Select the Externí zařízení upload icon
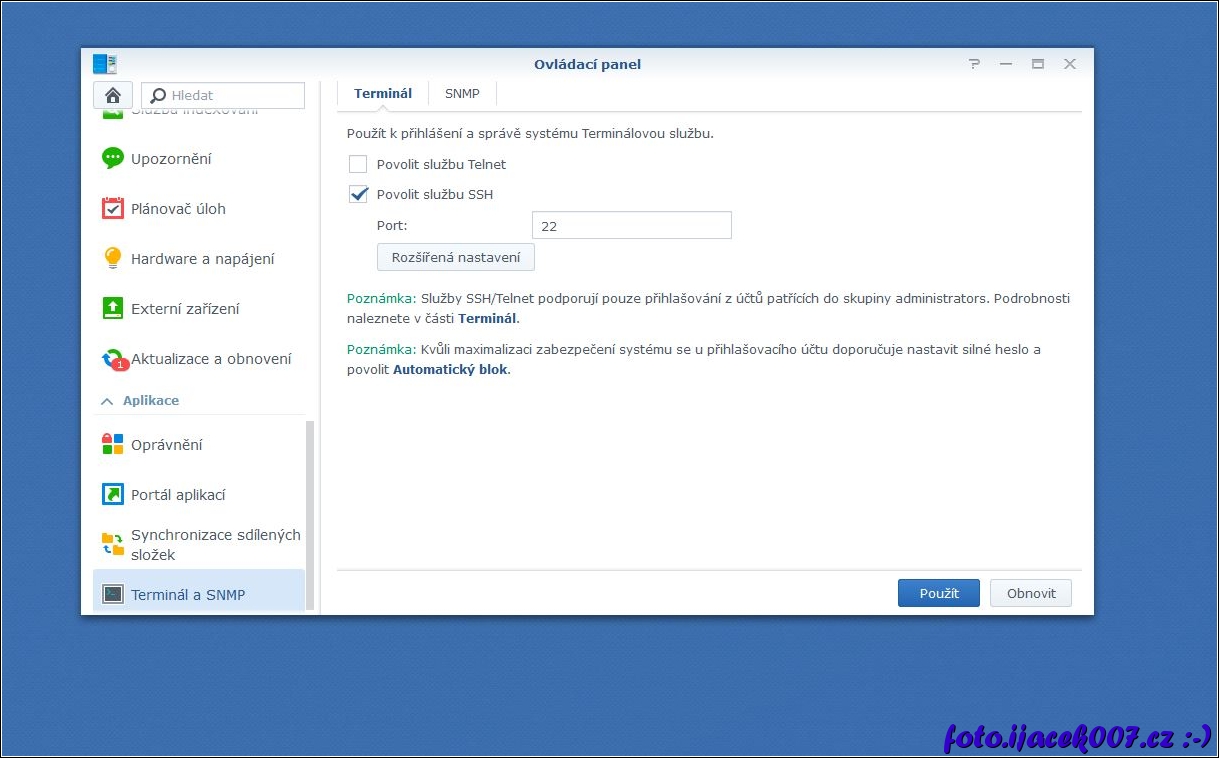 tap(113, 309)
